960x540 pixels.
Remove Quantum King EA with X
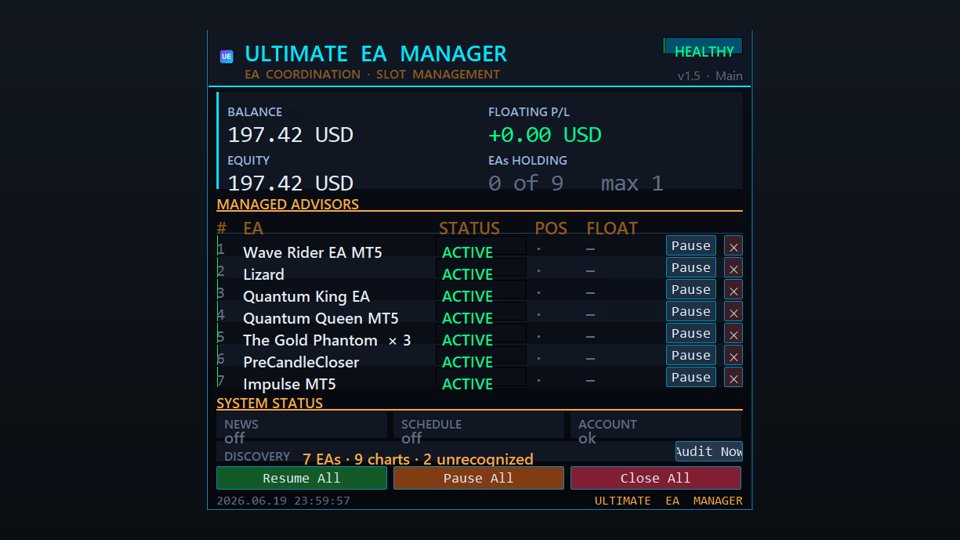click(733, 290)
